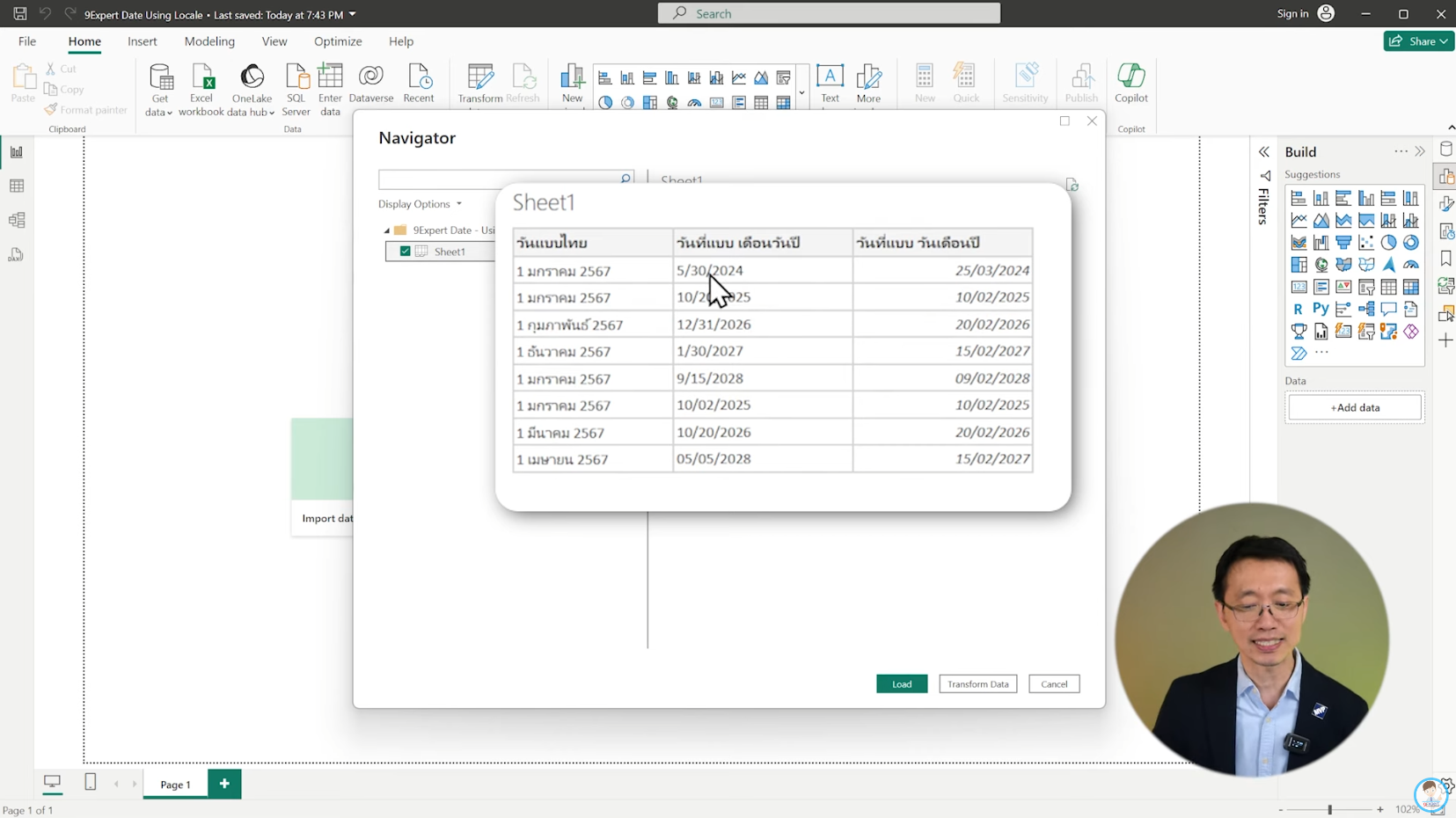Screen dimensions: 1456x818
Task: Open the Modeling ribbon tab
Action: tap(209, 41)
